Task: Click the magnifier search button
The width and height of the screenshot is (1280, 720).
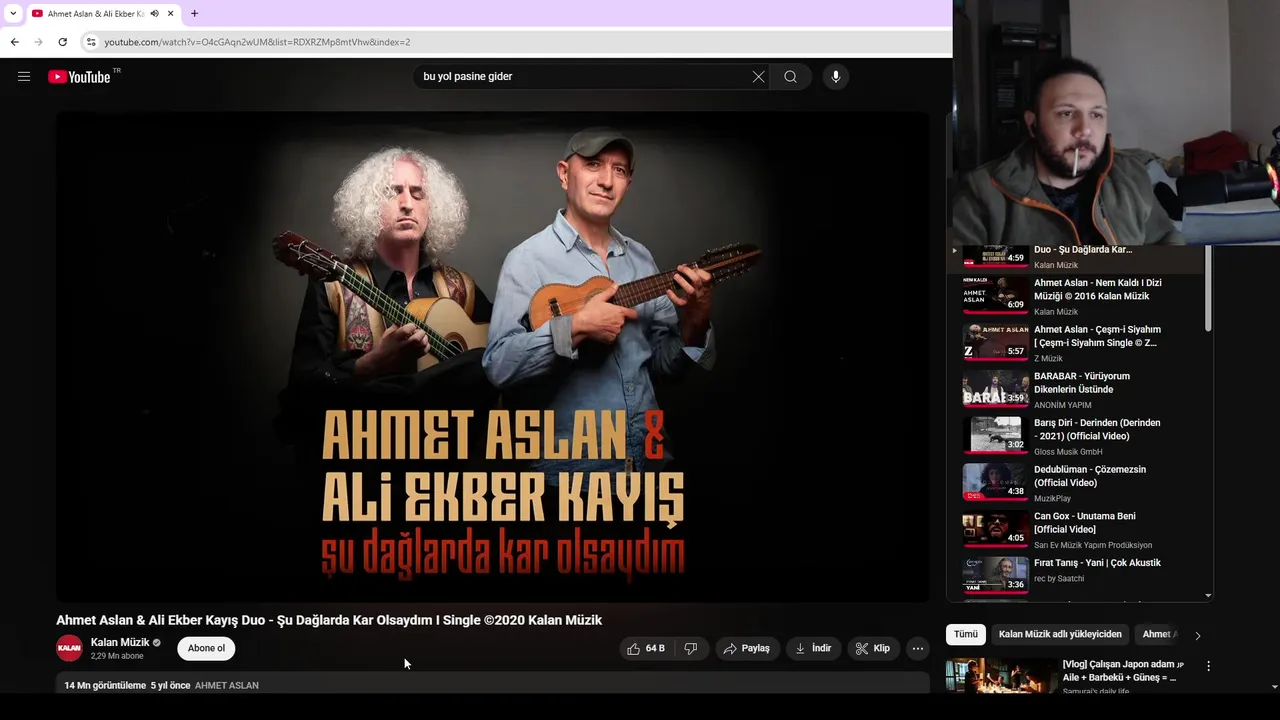Action: [790, 77]
